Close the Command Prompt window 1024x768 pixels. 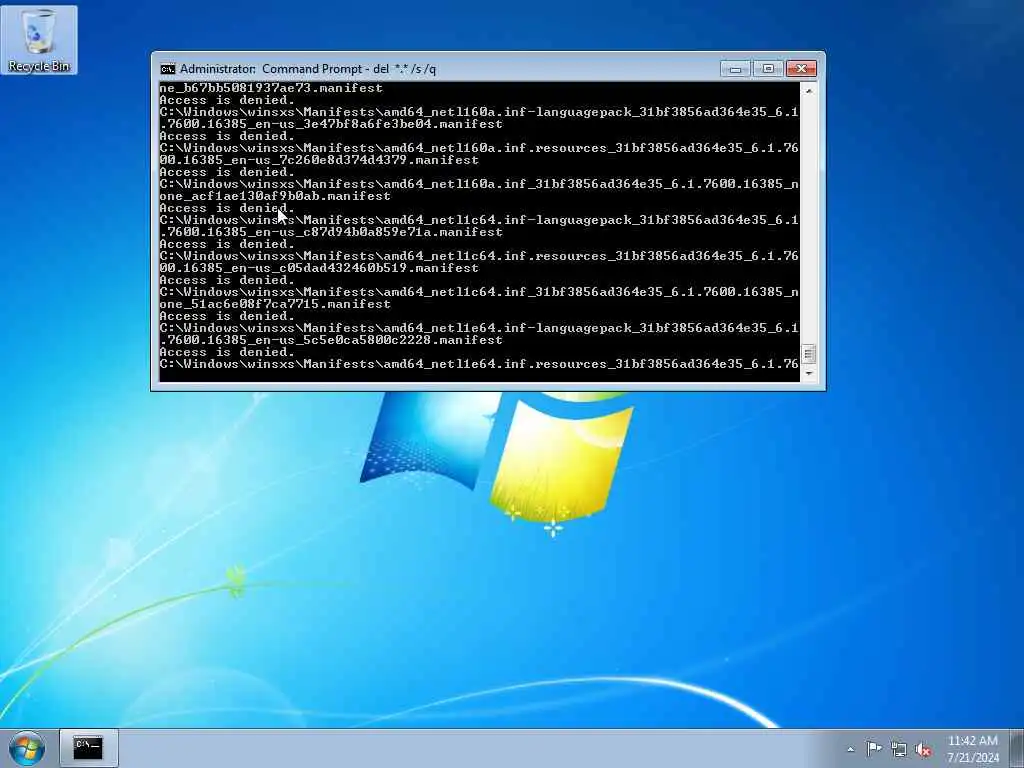(x=801, y=69)
